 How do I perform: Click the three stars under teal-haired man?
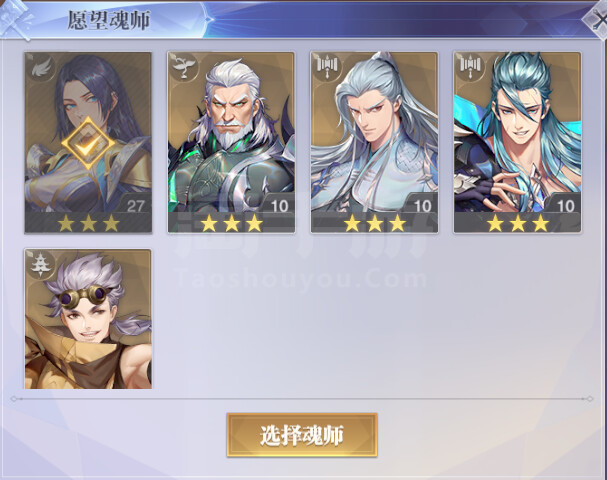pyautogui.click(x=518, y=223)
